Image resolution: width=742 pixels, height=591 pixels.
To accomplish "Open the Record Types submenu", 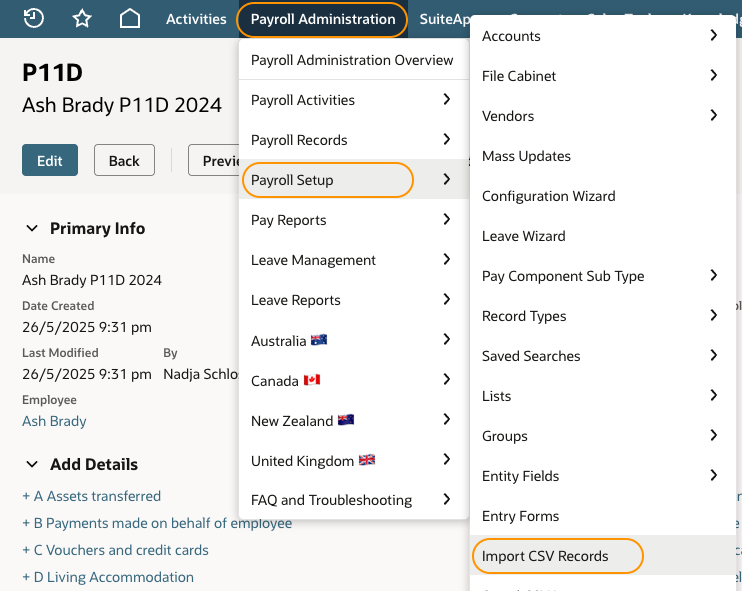I will pos(603,316).
